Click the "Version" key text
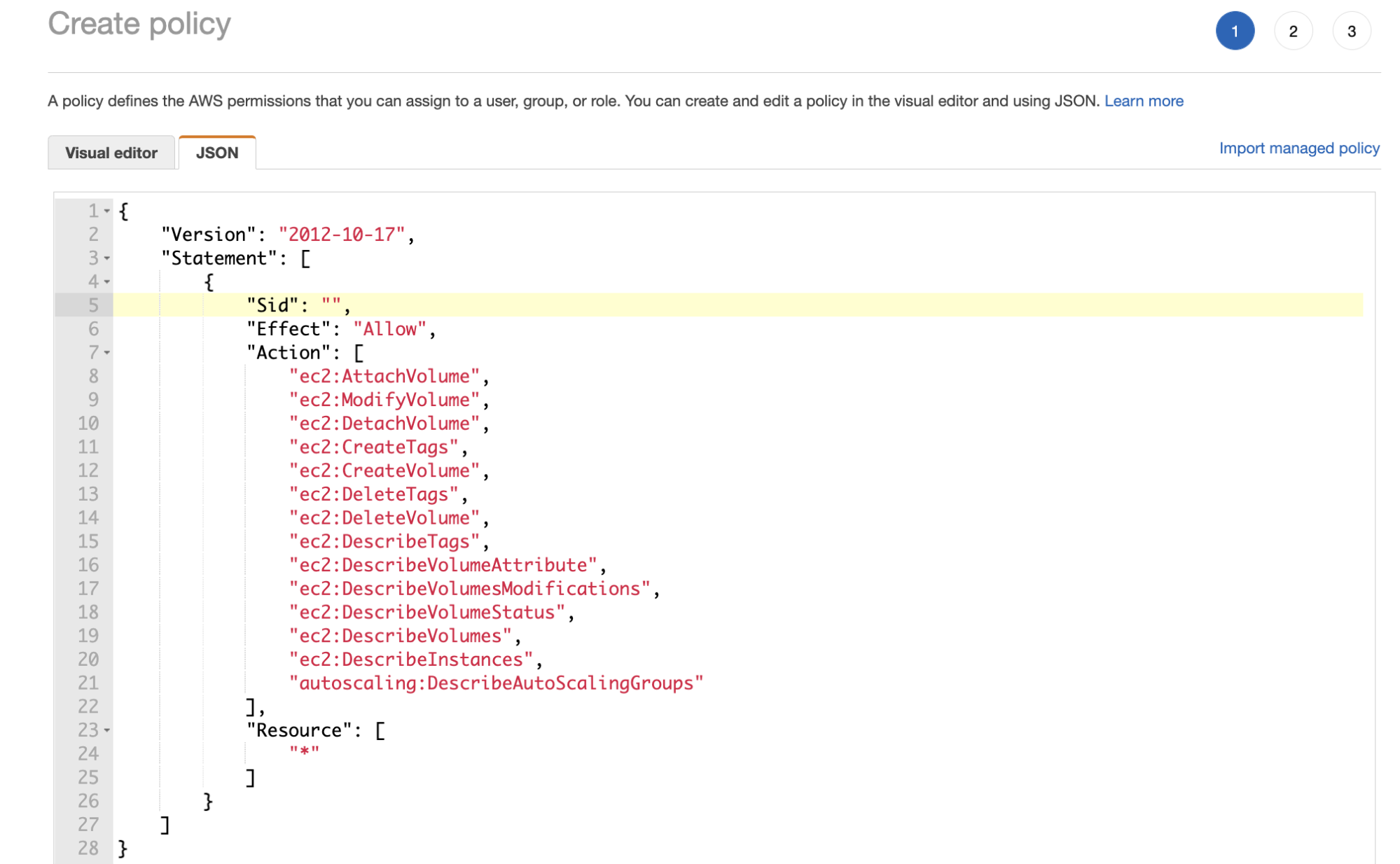 pyautogui.click(x=209, y=235)
